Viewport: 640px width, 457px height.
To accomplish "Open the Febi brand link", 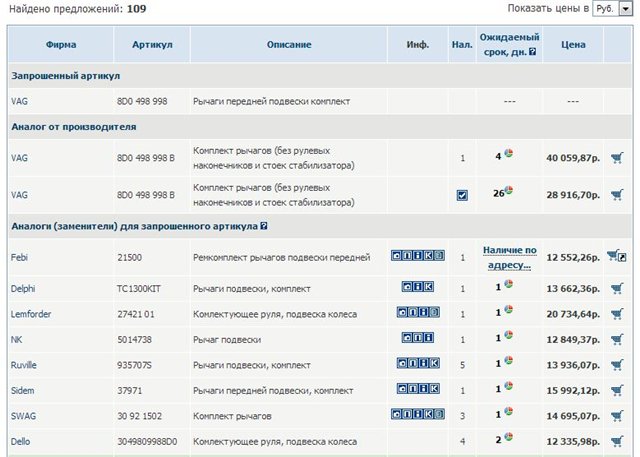I will click(x=19, y=257).
